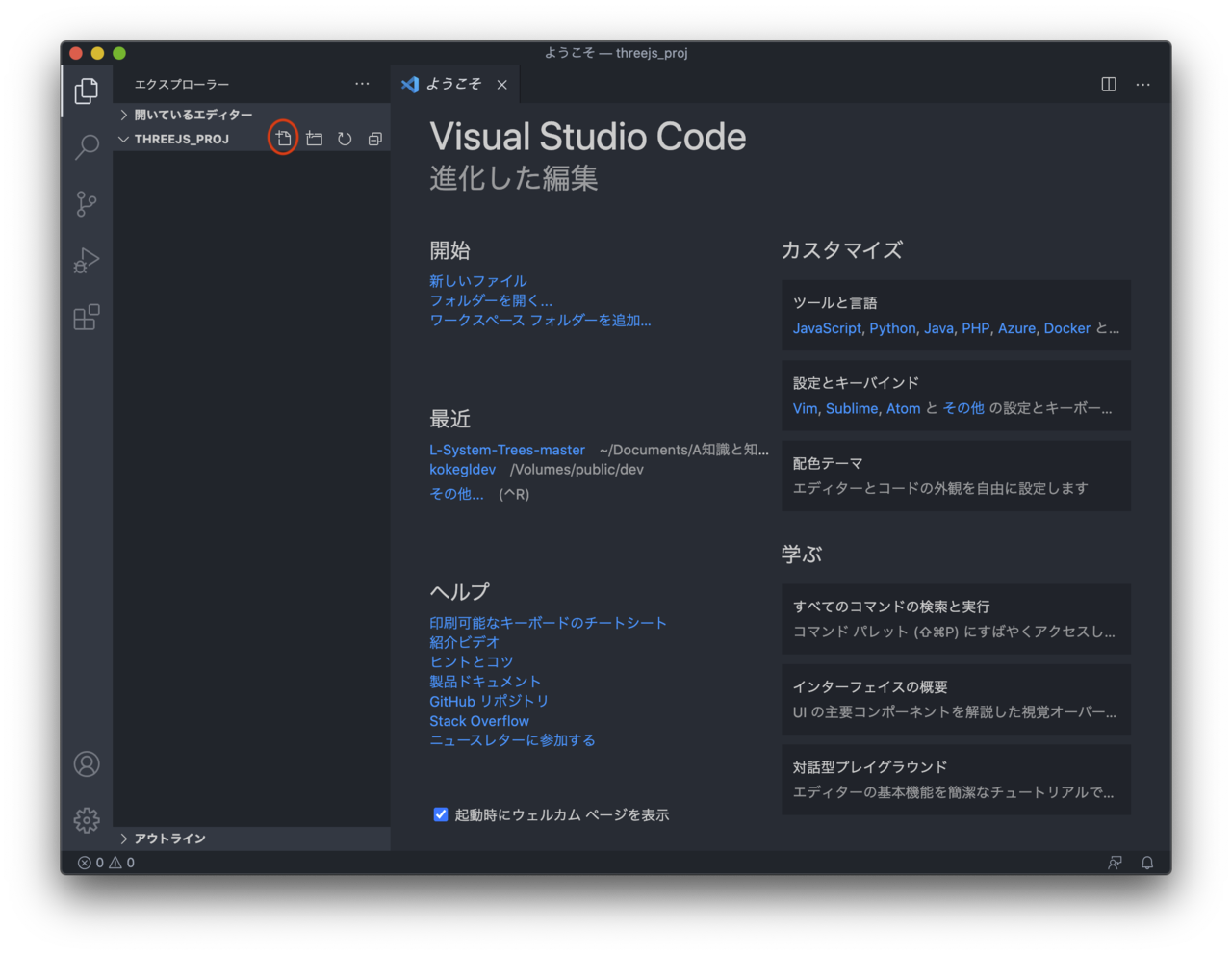Click ワークスペース フォルダーを追加... link
The width and height of the screenshot is (1232, 955).
(540, 320)
